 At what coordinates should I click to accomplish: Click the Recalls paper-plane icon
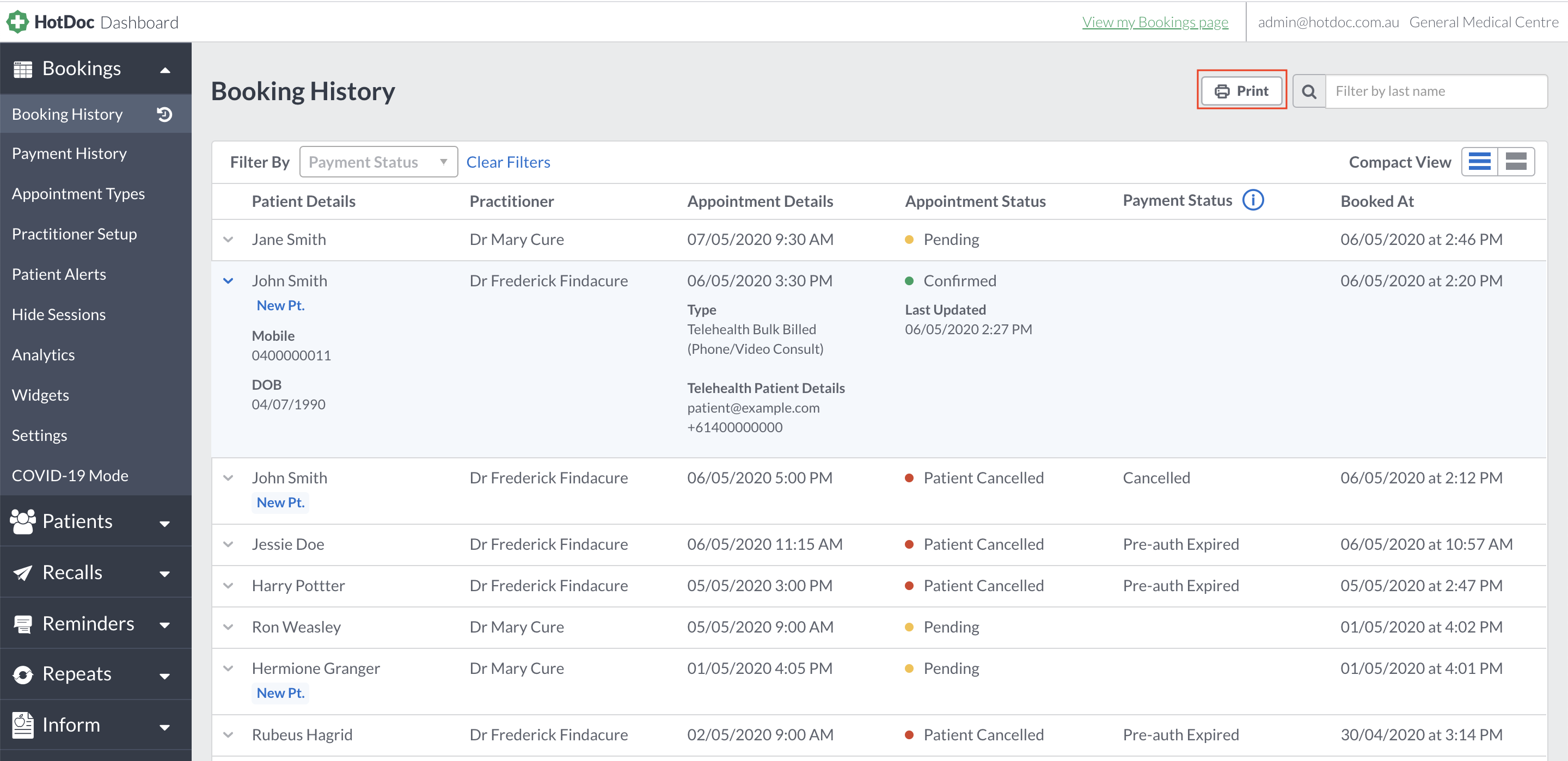tap(23, 572)
